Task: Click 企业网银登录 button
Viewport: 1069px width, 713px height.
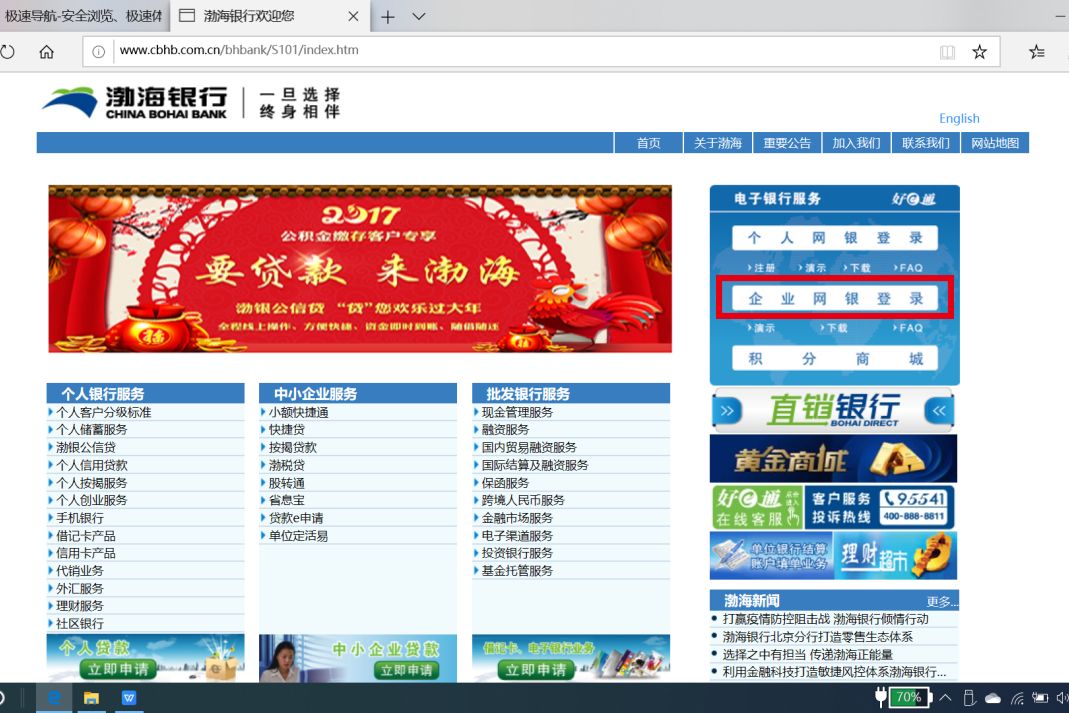Action: pyautogui.click(x=834, y=298)
